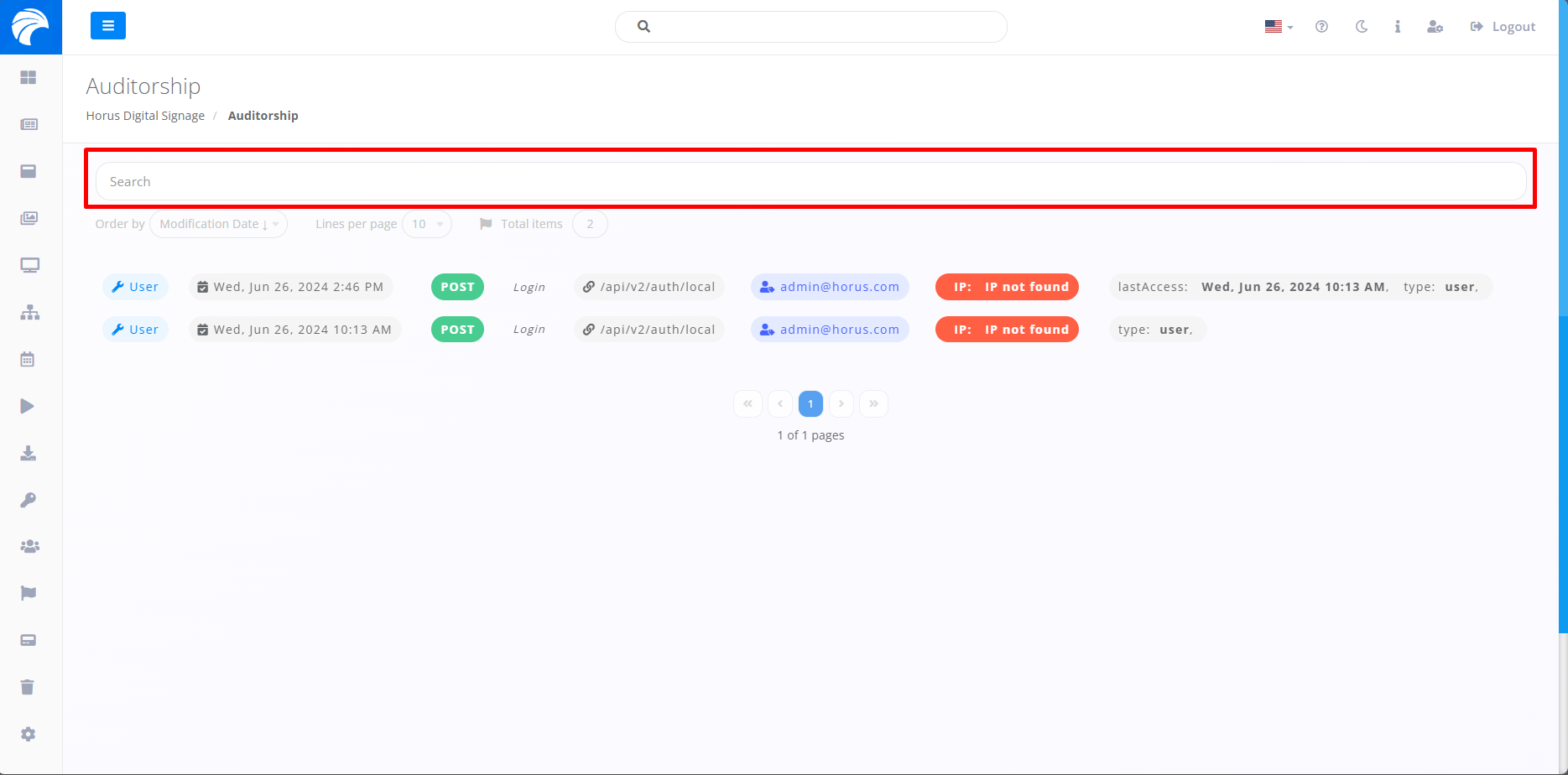Open the trash bin sidebar icon
1568x775 pixels.
click(x=28, y=687)
